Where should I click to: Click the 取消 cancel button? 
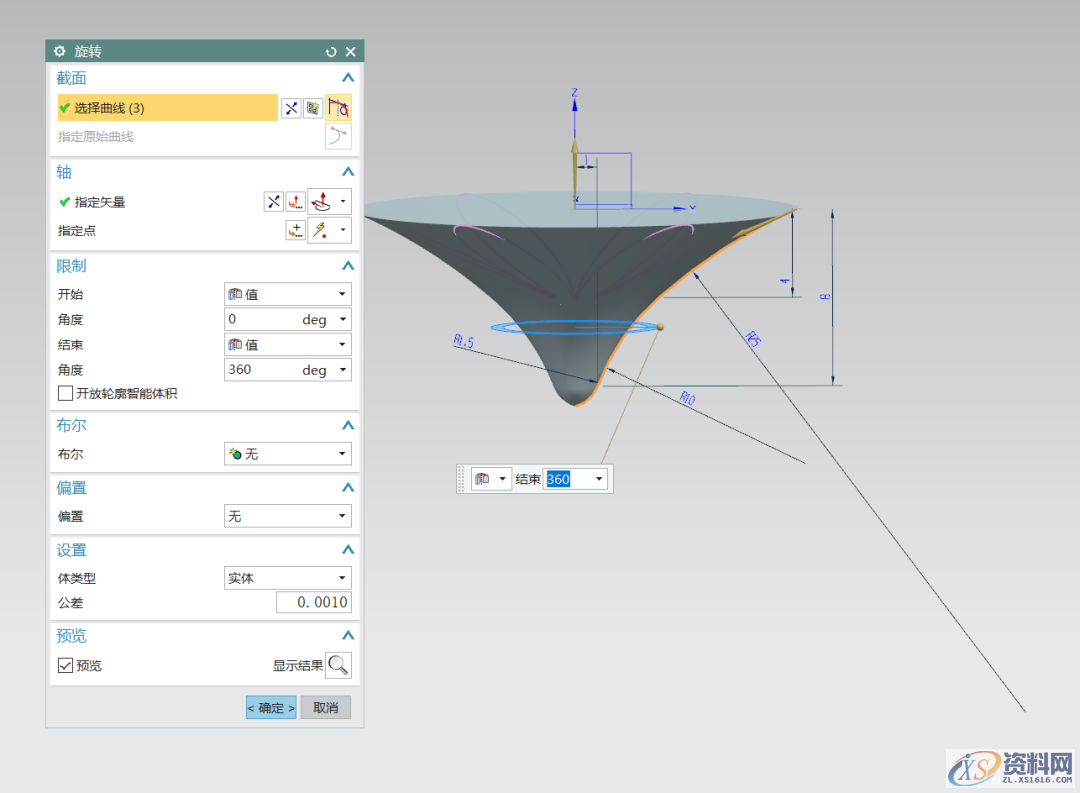tap(326, 708)
